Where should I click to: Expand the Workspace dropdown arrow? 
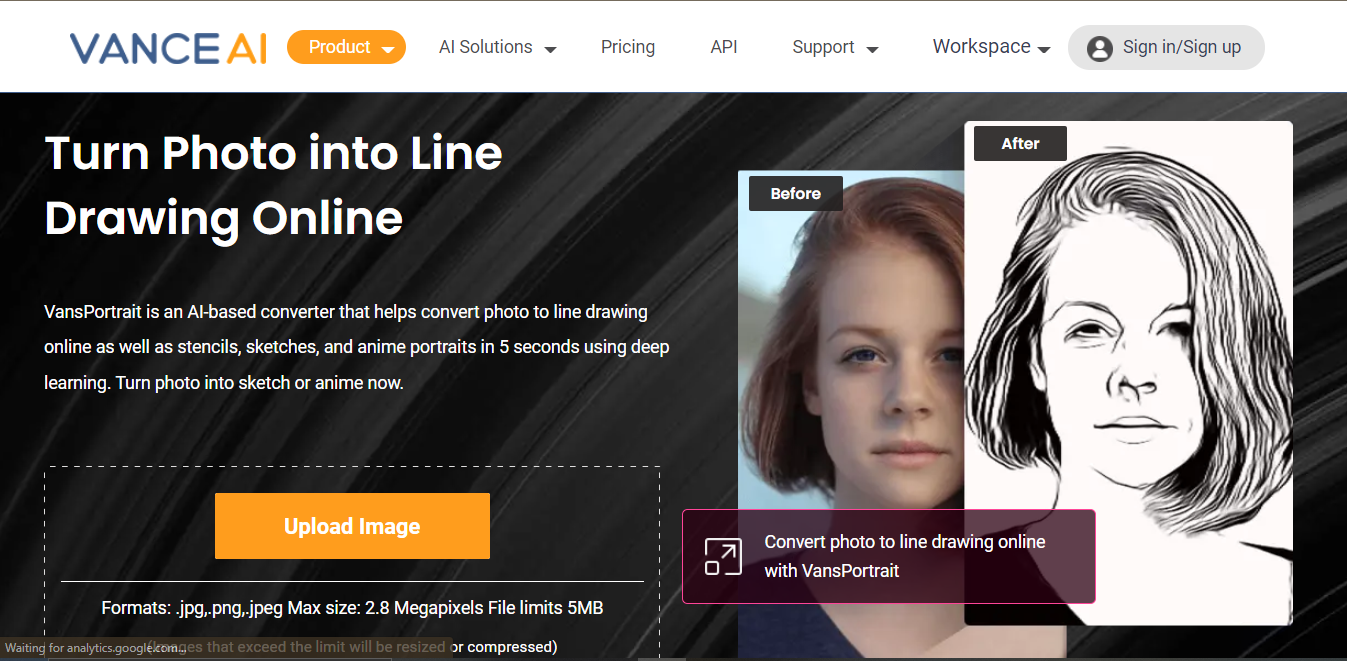(x=1044, y=49)
